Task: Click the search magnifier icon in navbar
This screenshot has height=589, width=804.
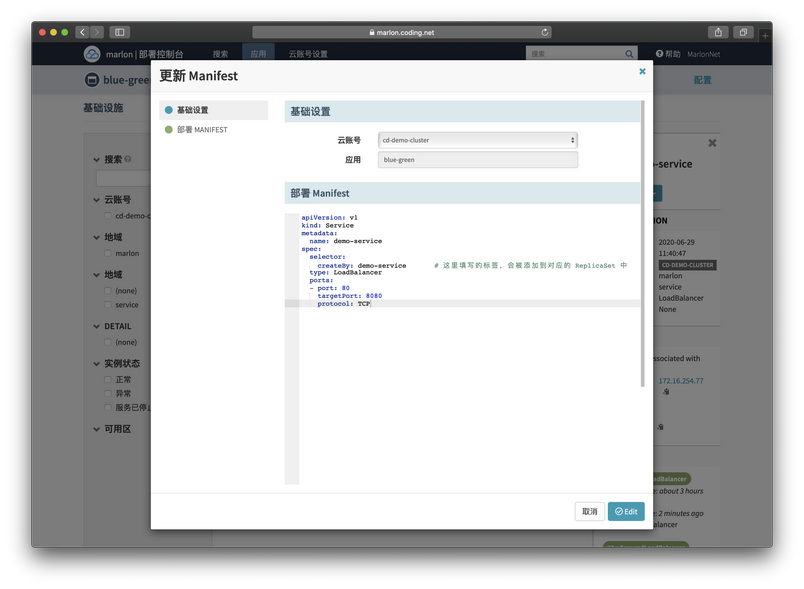Action: 629,54
